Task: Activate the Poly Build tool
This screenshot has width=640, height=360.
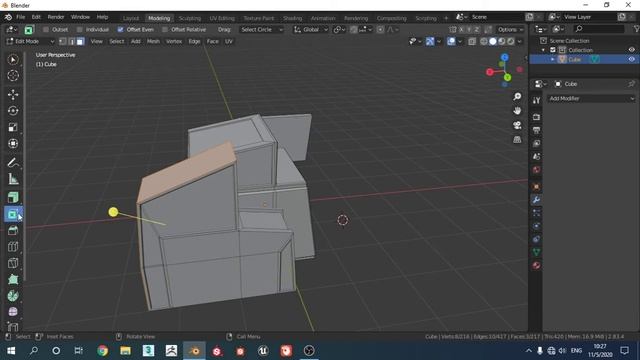Action: [x=13, y=279]
